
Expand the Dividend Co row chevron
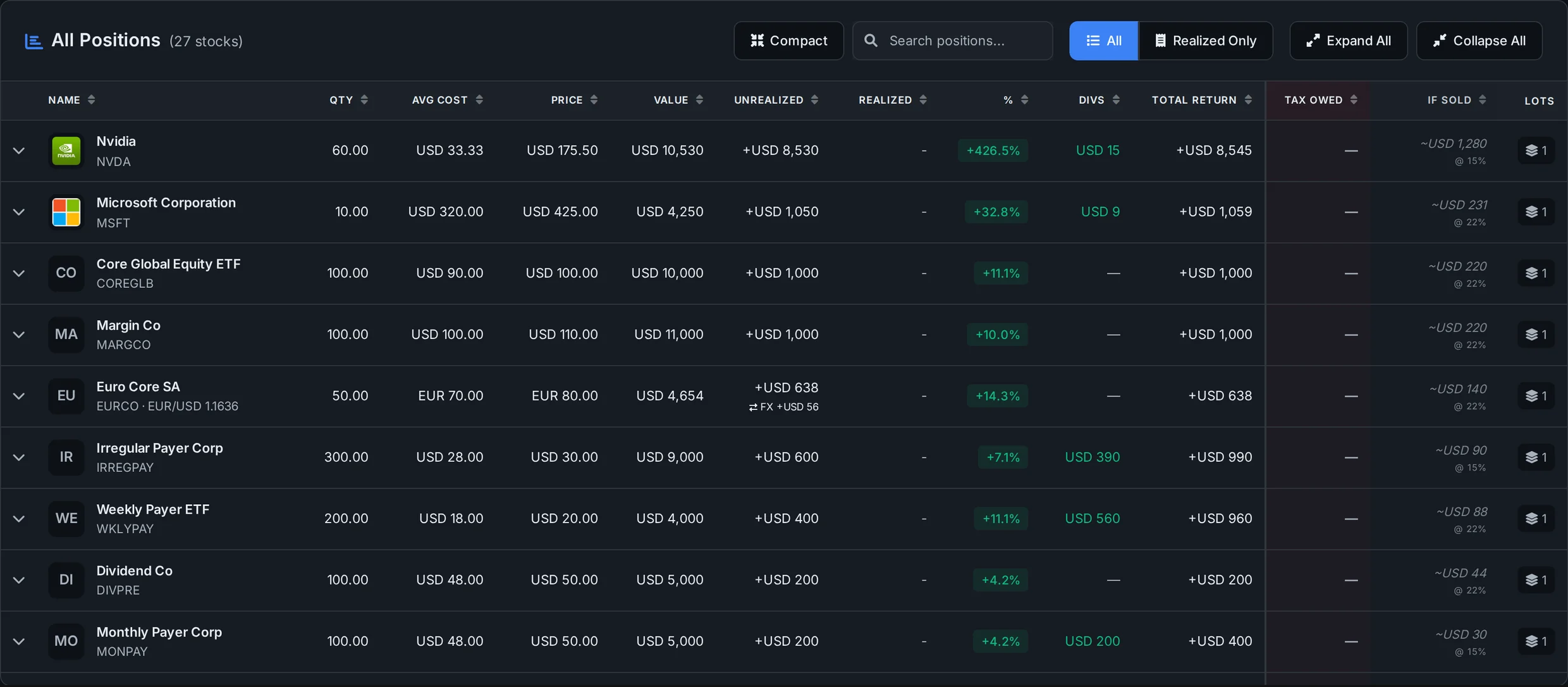(x=19, y=580)
